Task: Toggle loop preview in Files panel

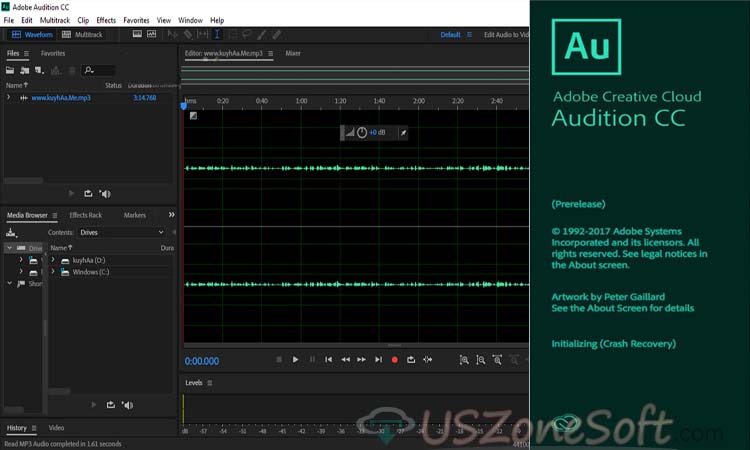Action: (x=88, y=194)
